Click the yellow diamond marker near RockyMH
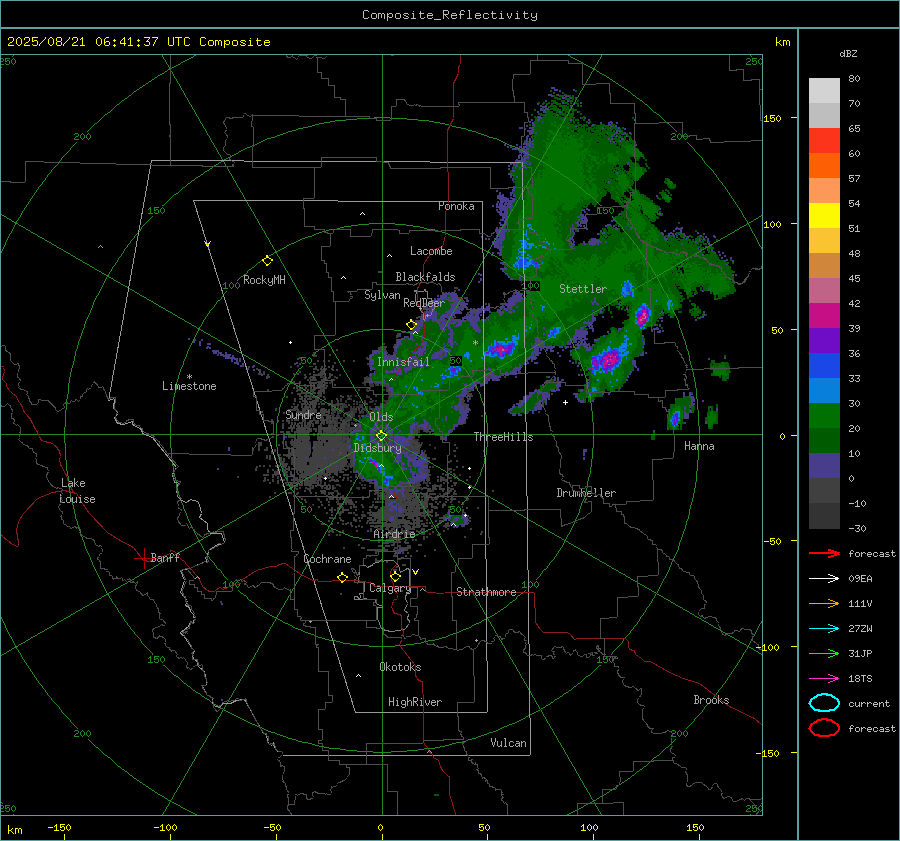Viewport: 900px width, 841px height. [267, 261]
